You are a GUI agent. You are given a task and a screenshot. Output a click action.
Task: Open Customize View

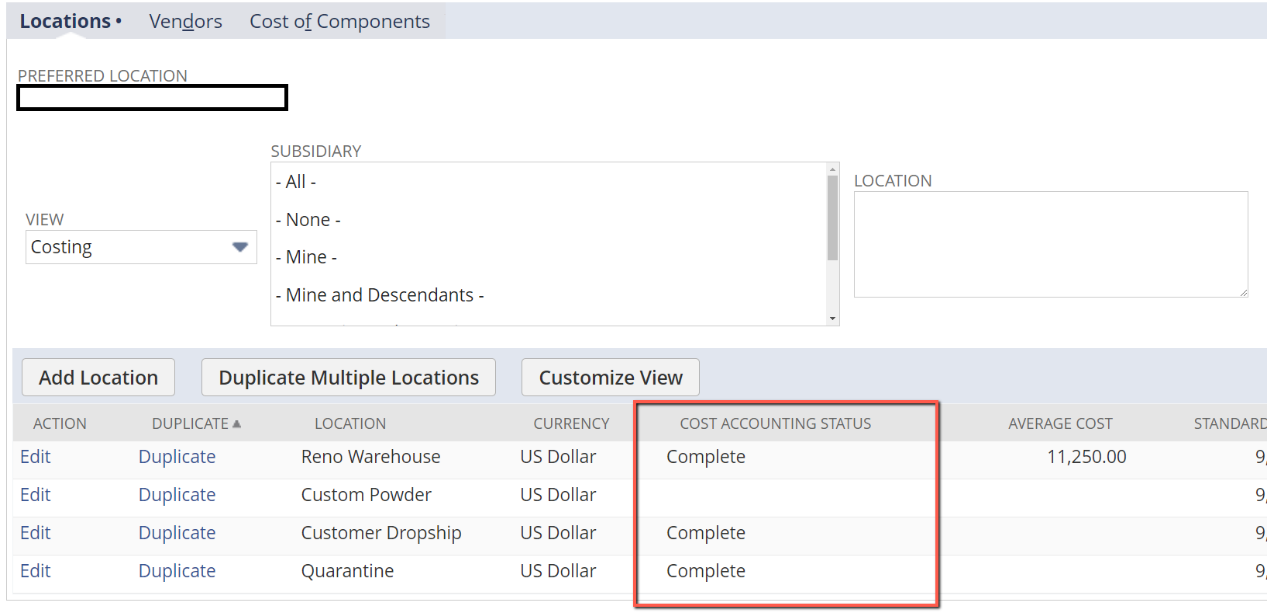[609, 377]
